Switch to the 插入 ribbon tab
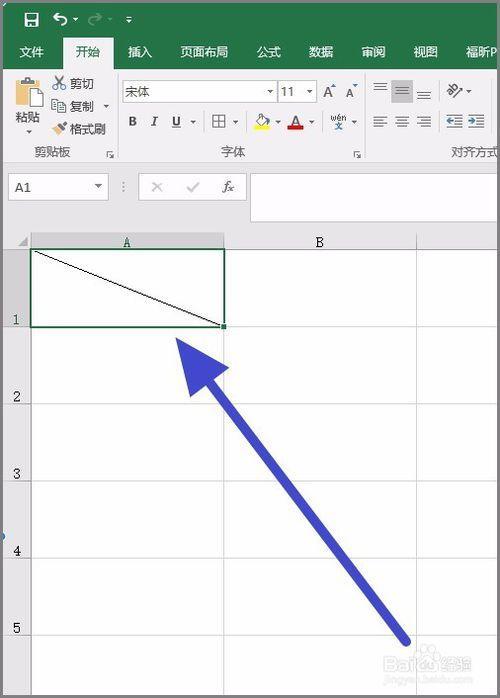The image size is (500, 698). point(140,52)
